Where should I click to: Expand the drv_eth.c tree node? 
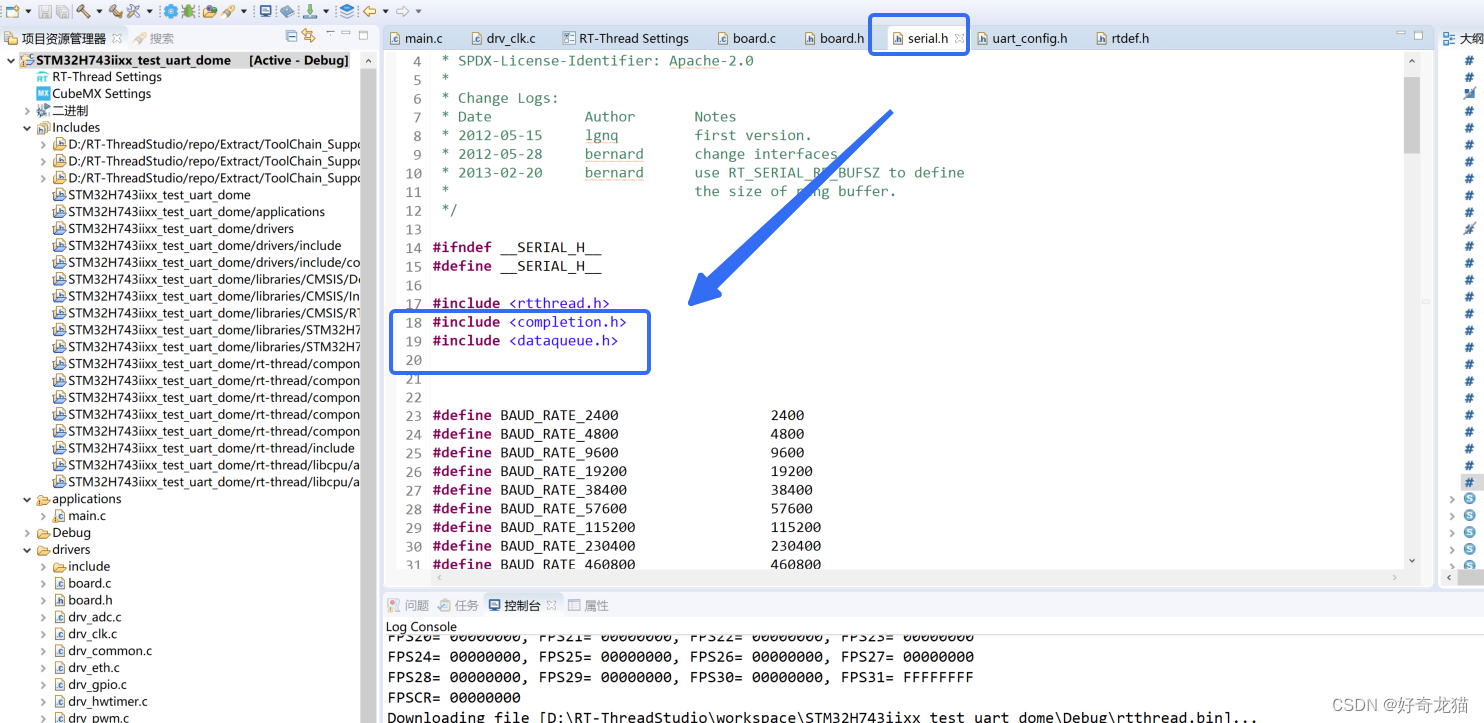tap(43, 668)
